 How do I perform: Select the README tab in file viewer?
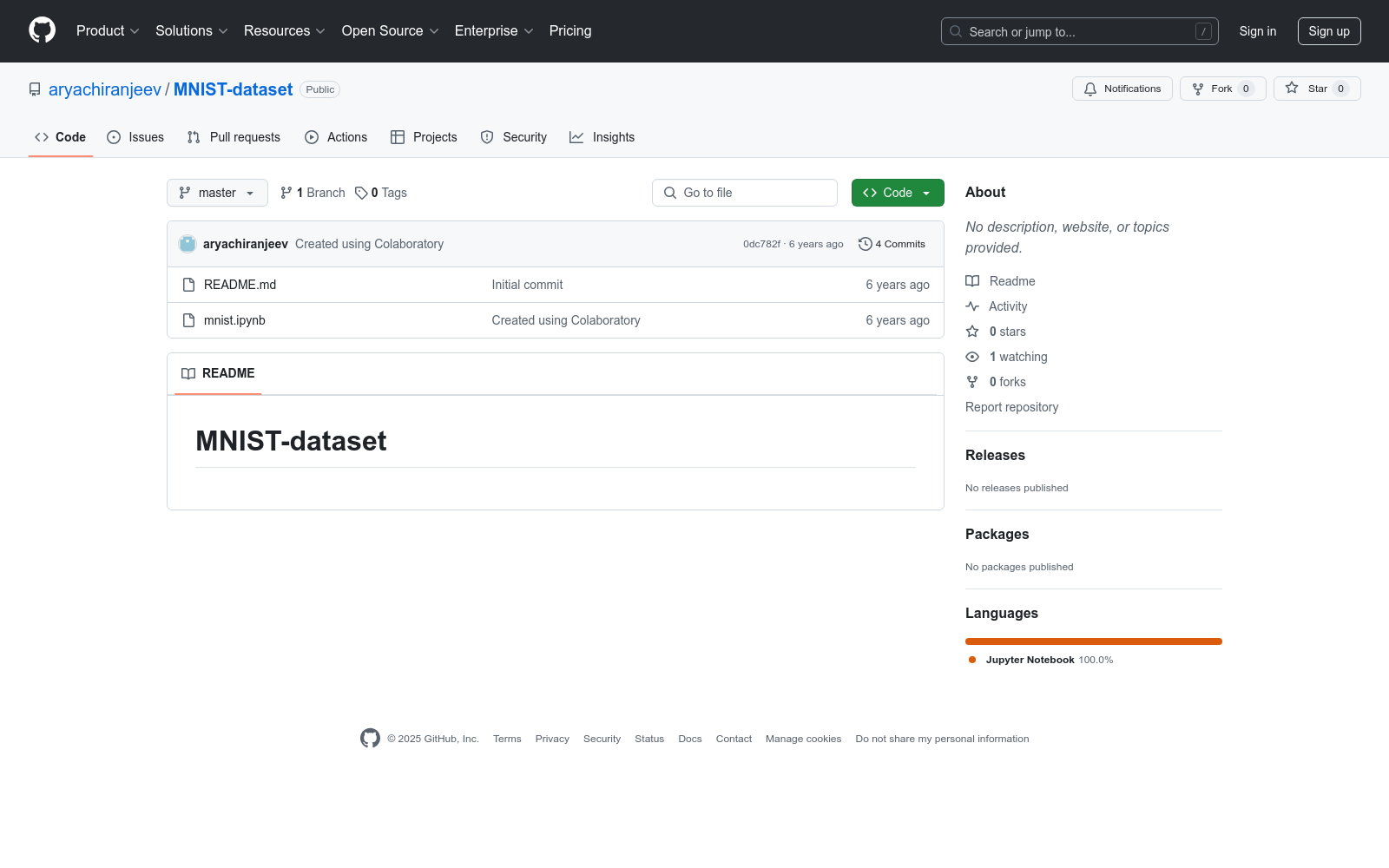click(x=218, y=373)
